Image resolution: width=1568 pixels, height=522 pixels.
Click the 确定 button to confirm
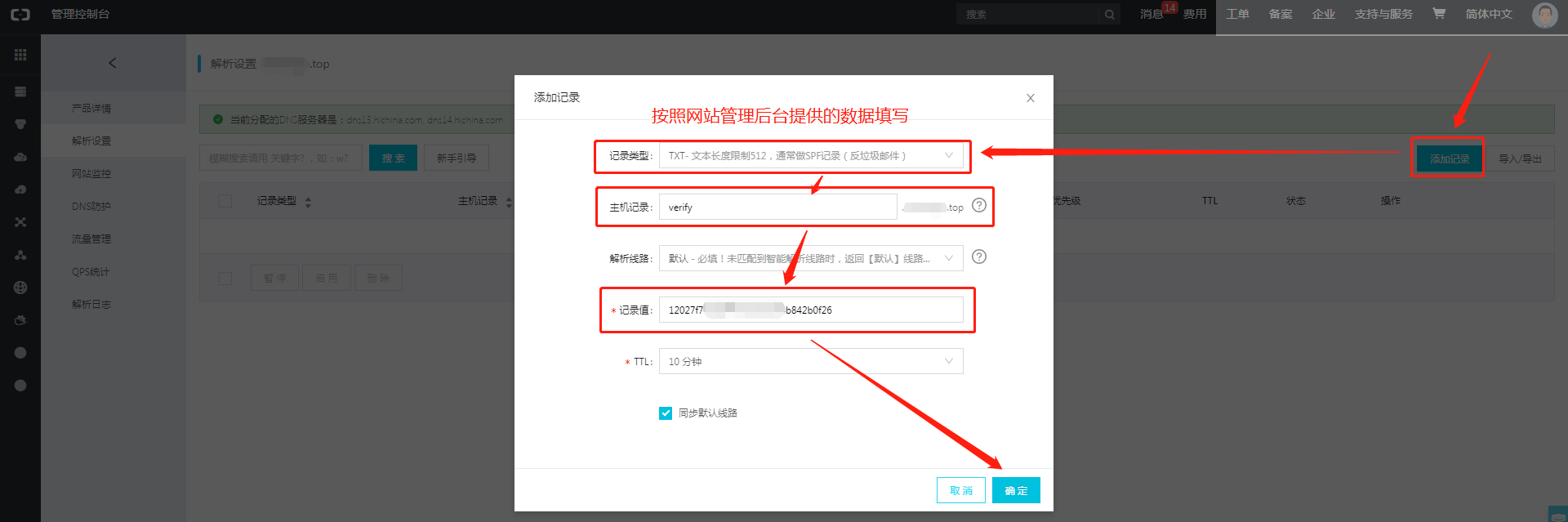pyautogui.click(x=1016, y=490)
